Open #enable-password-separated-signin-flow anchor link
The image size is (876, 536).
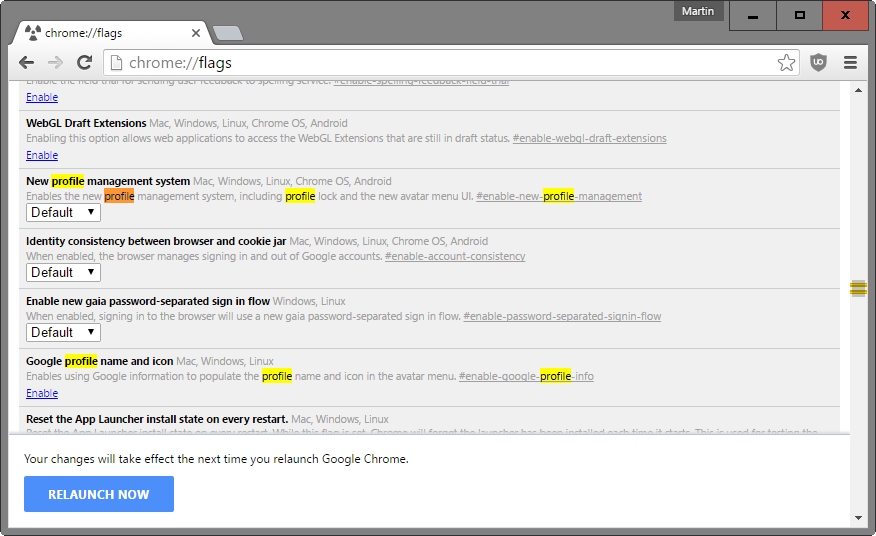coord(562,316)
